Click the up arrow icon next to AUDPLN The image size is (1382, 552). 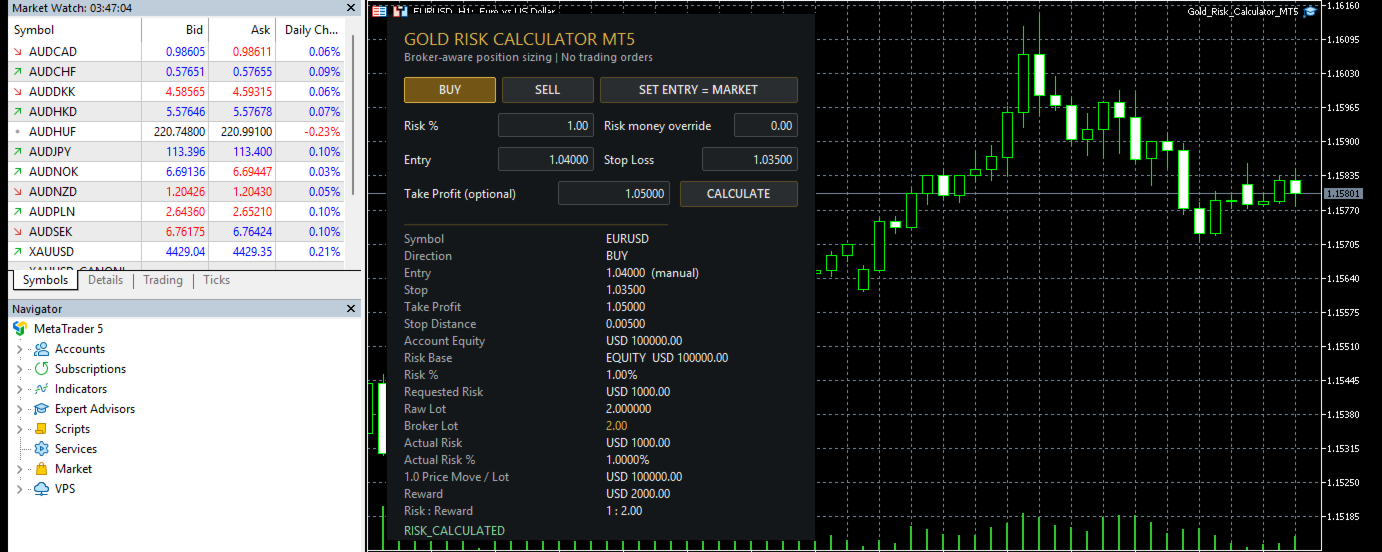18,212
